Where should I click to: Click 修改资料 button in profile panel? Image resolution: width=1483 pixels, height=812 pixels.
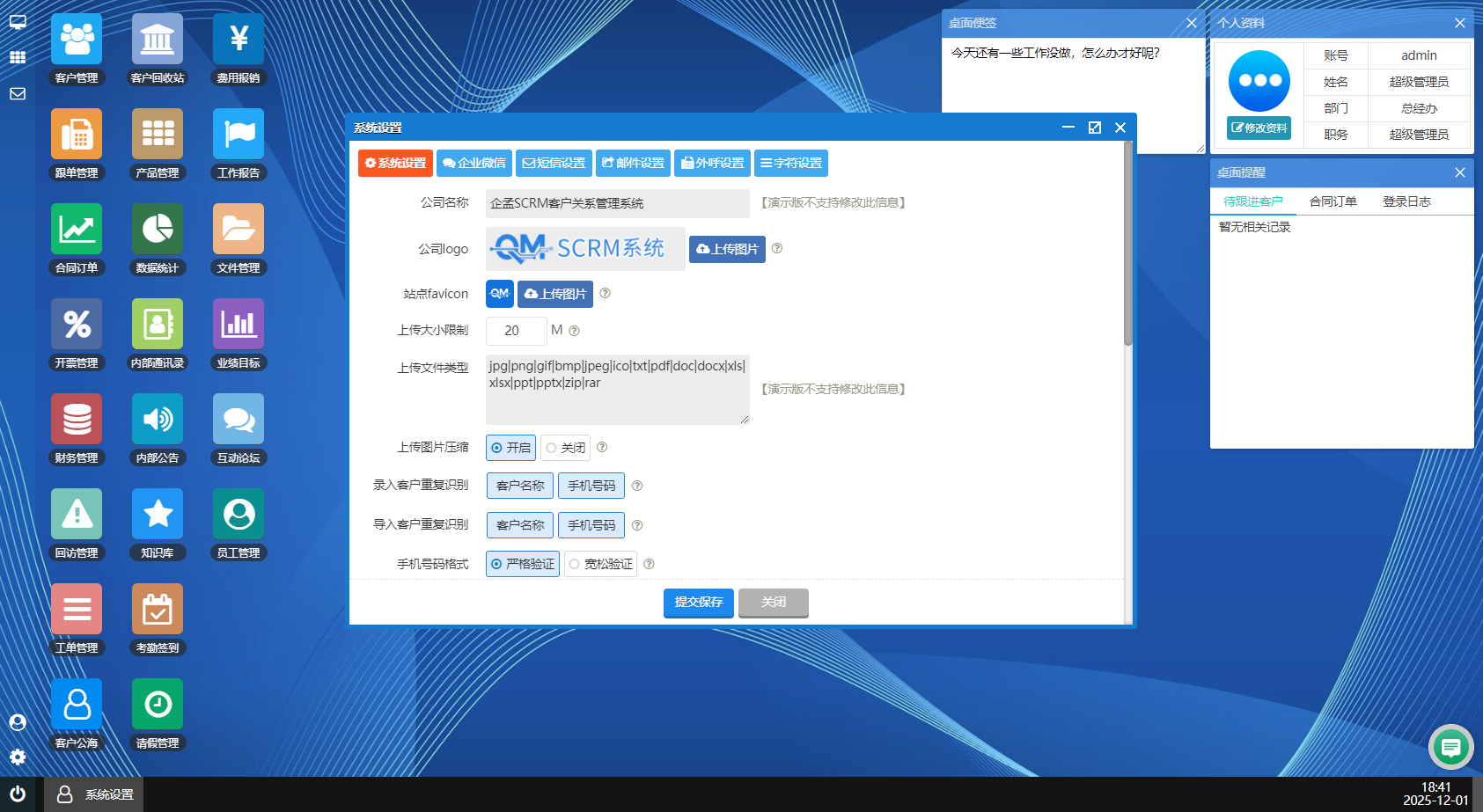click(x=1259, y=128)
